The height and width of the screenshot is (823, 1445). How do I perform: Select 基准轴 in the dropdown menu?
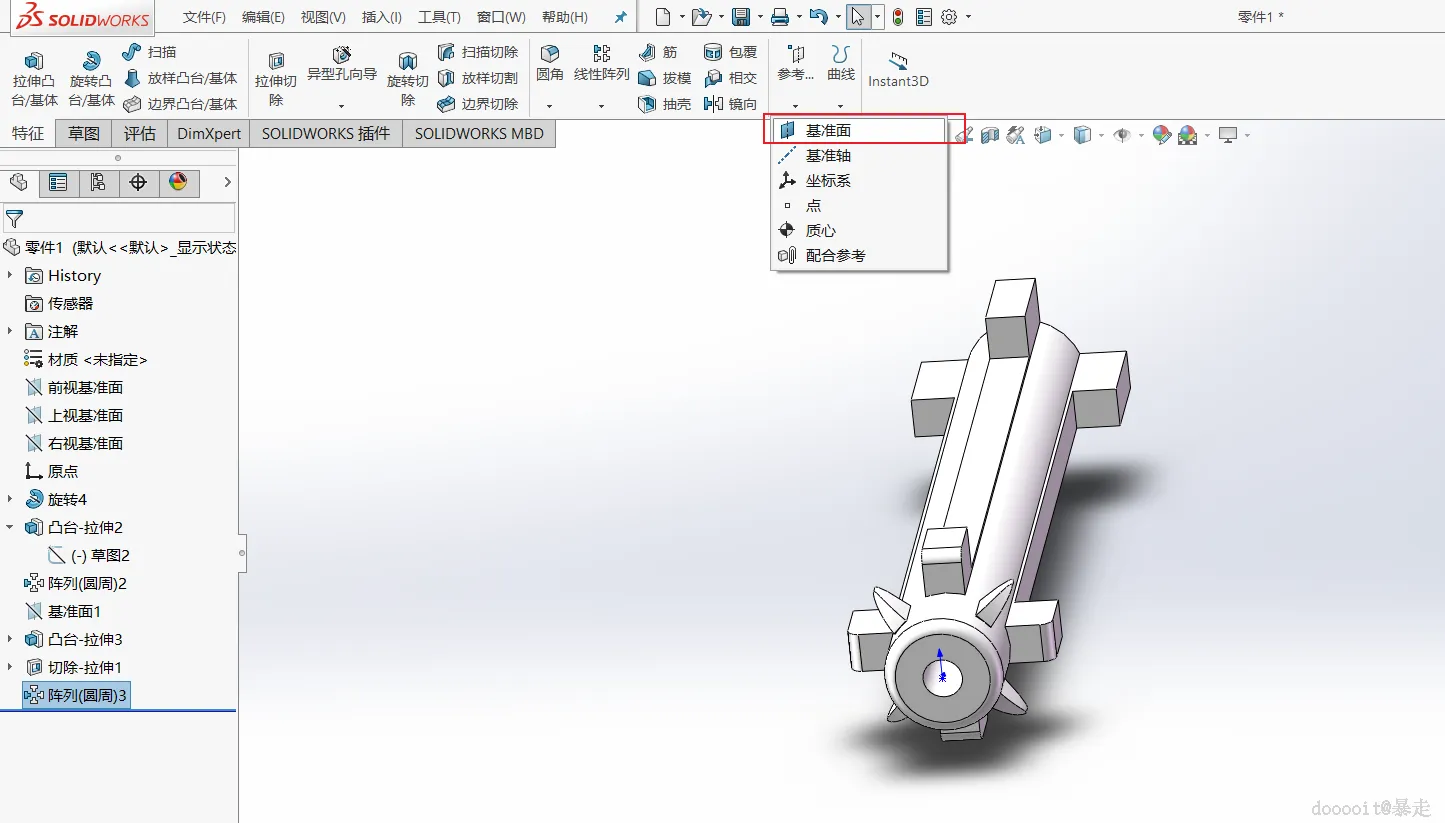(x=828, y=156)
